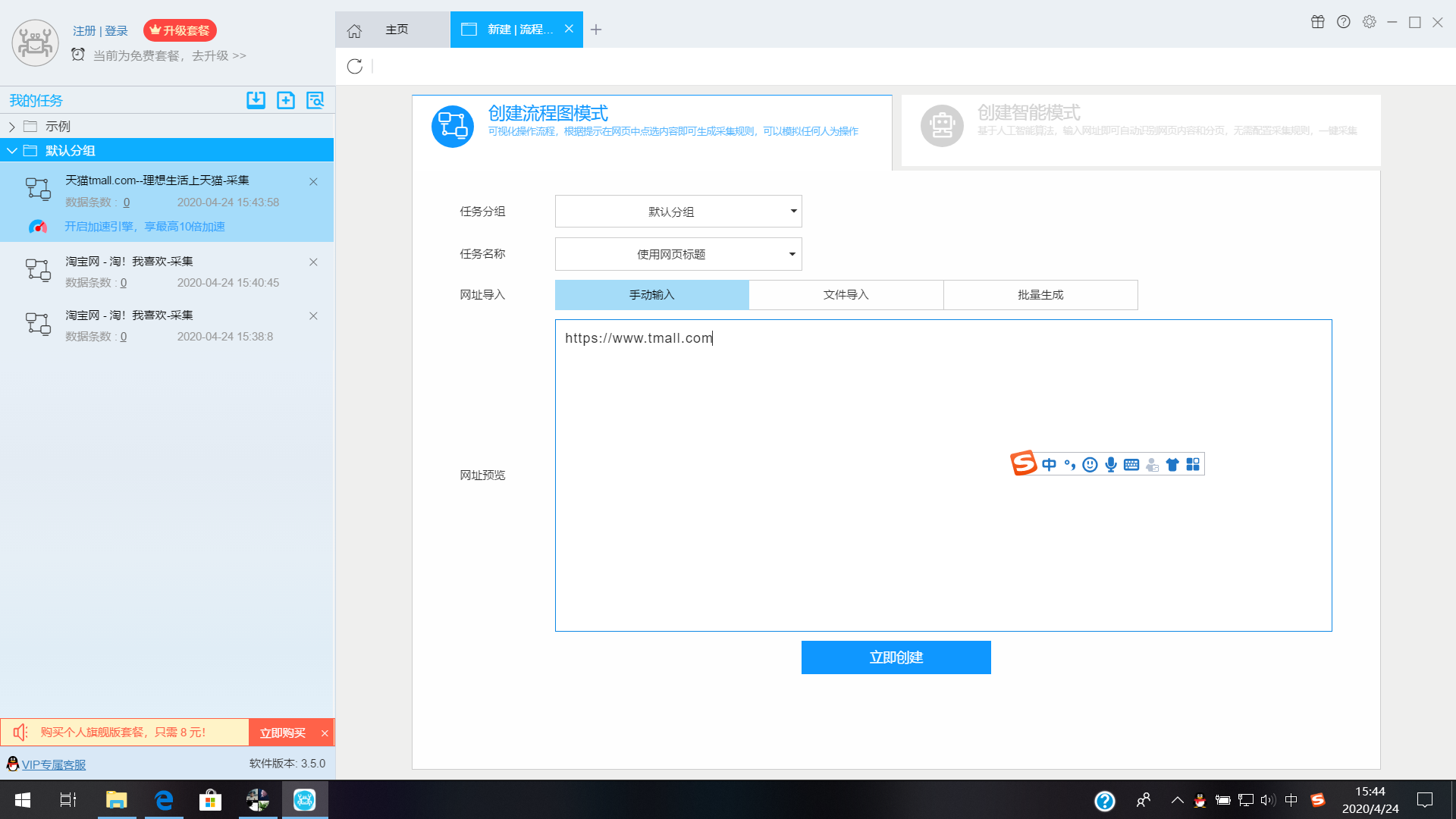1456x819 pixels.
Task: Select 手动输入 URL import mode
Action: 651,295
